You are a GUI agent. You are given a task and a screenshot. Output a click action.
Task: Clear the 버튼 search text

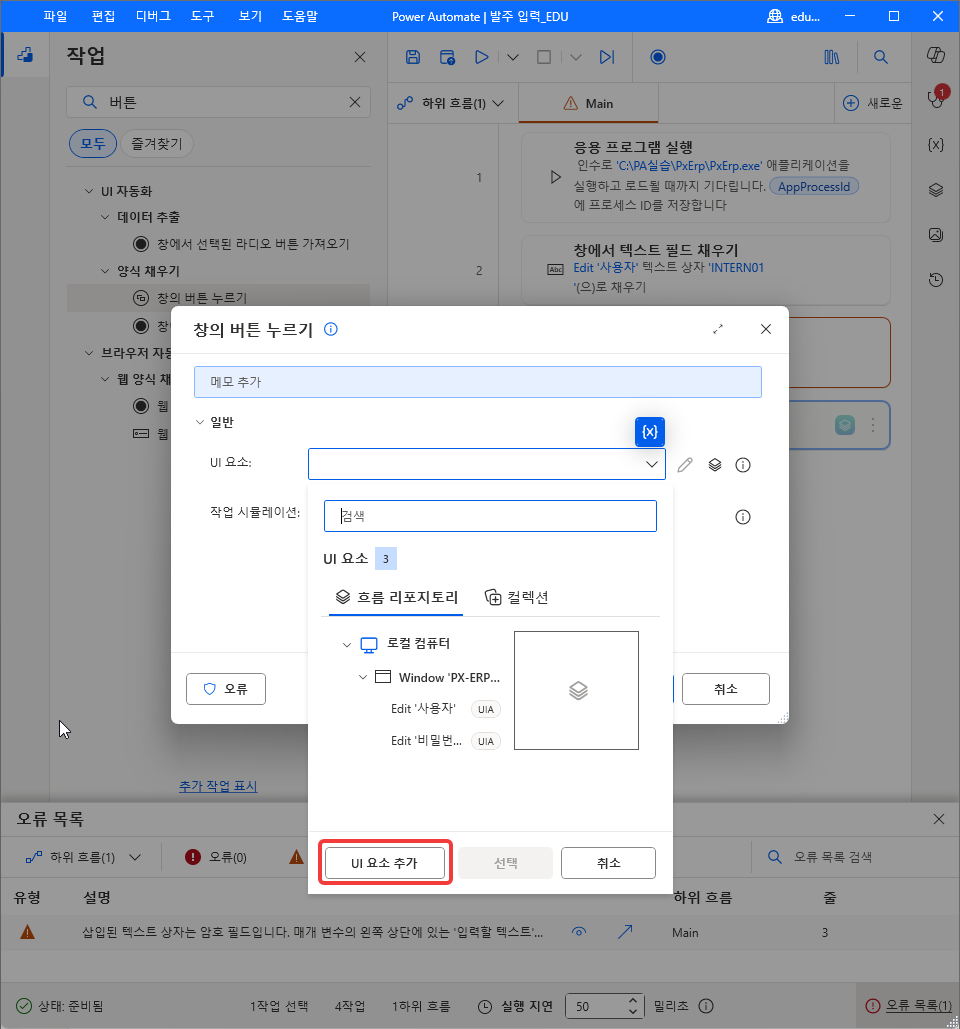(354, 102)
